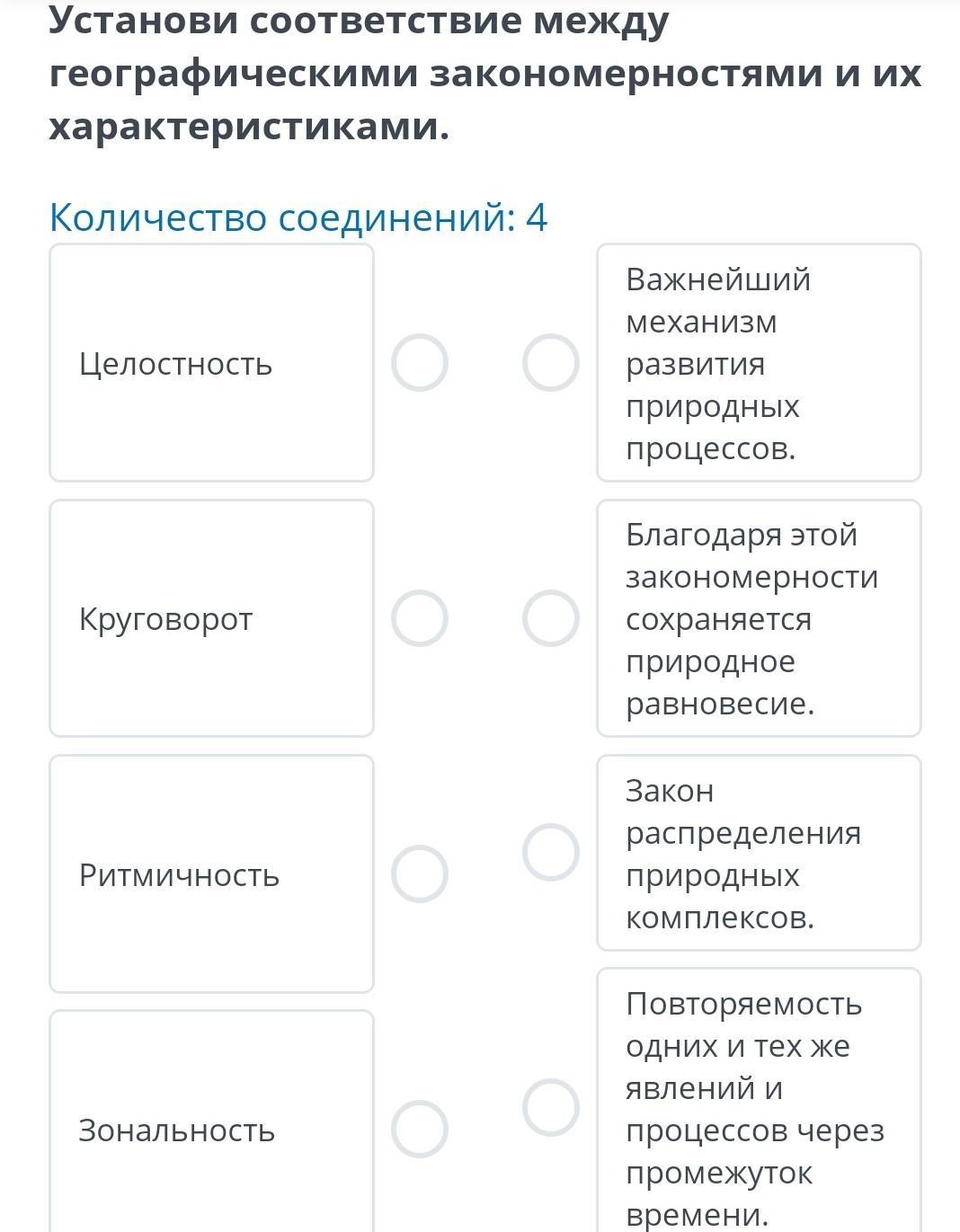Click the Зональность card
The image size is (960, 1232).
pos(211,1129)
